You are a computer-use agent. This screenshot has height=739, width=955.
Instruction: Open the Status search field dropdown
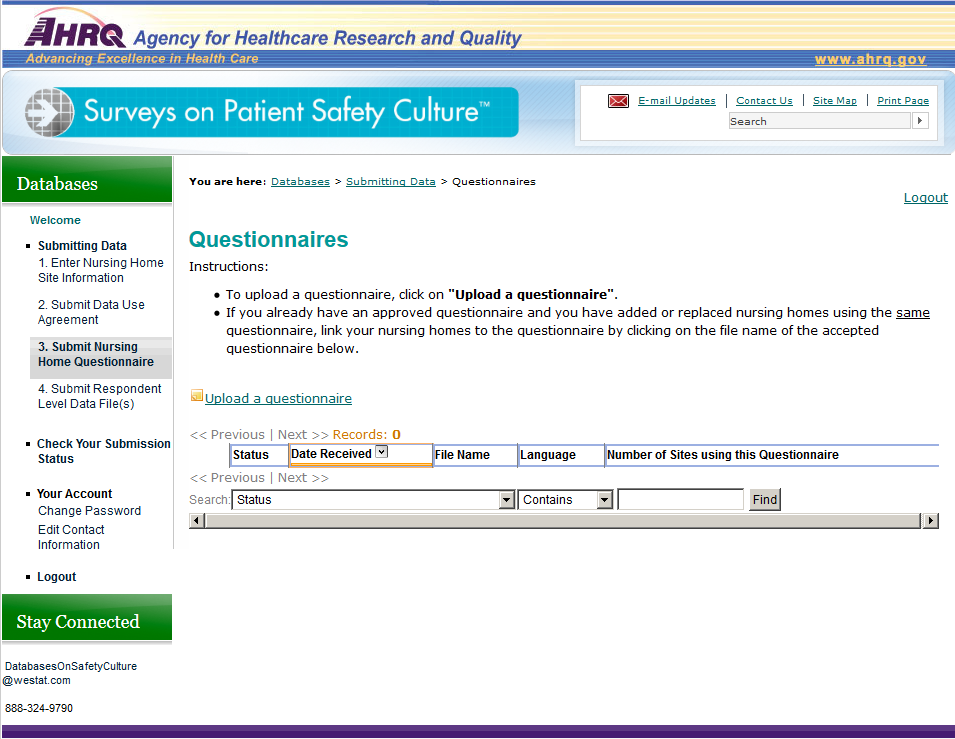pos(506,500)
